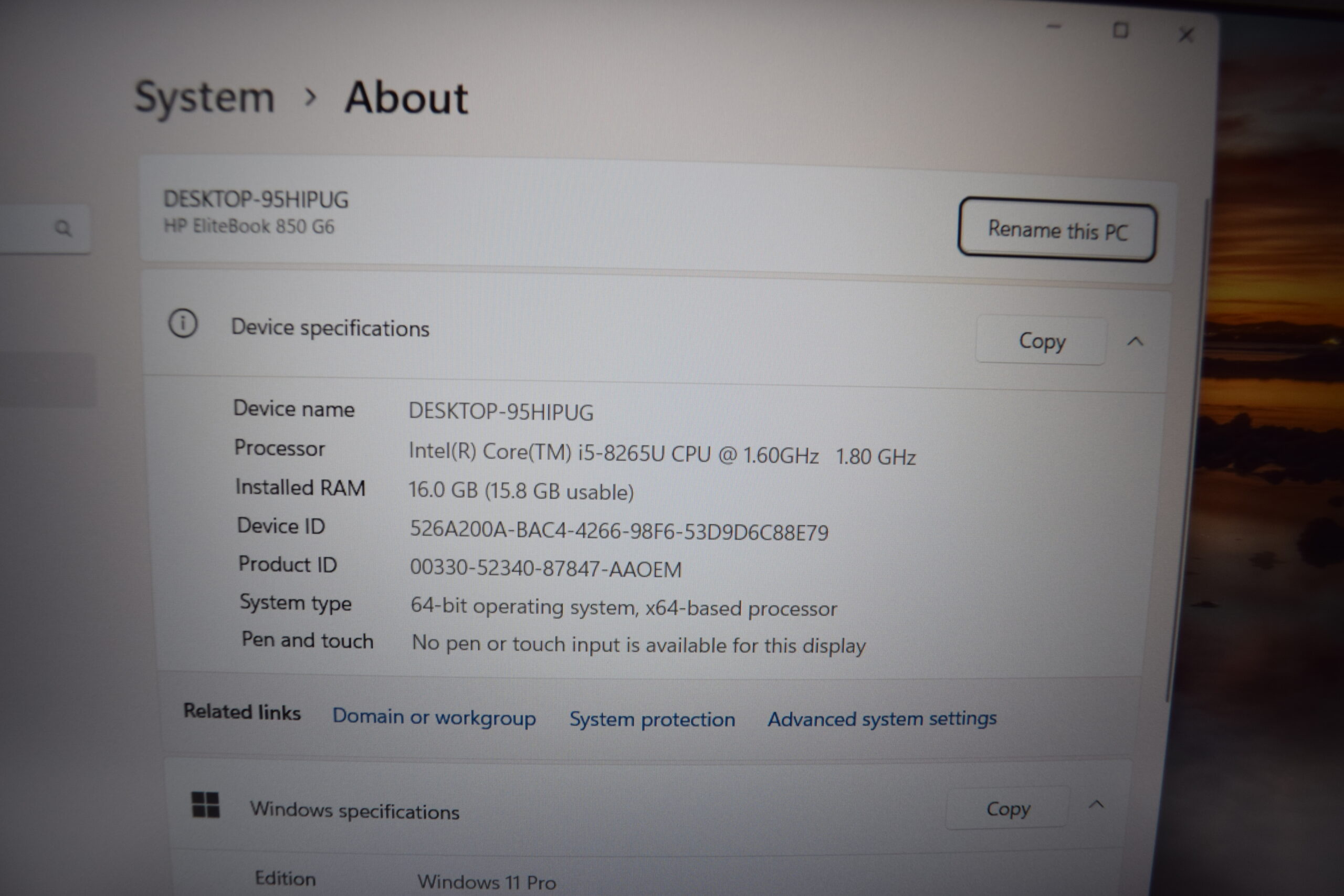Collapse the Device specifications section
The width and height of the screenshot is (1344, 896).
(x=1136, y=342)
